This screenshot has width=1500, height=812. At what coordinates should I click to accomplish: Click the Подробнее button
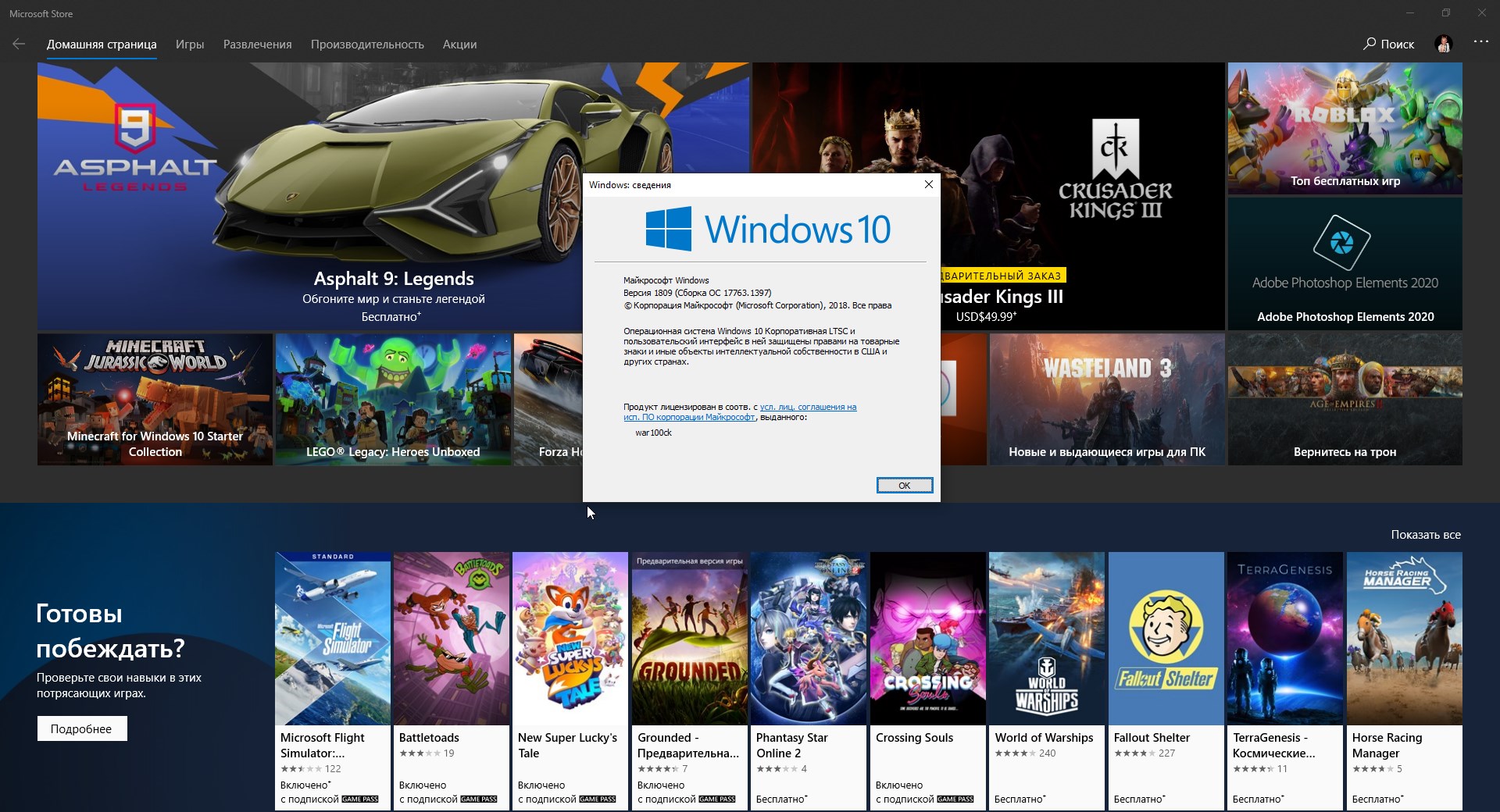pyautogui.click(x=82, y=728)
